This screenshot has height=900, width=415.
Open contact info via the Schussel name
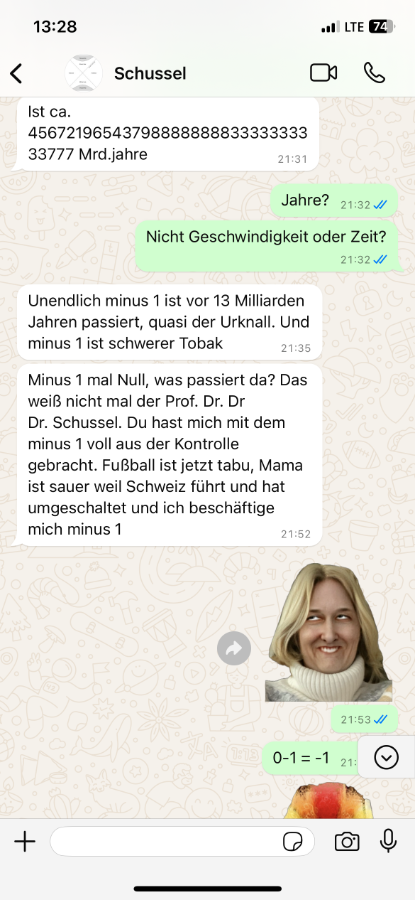150,73
